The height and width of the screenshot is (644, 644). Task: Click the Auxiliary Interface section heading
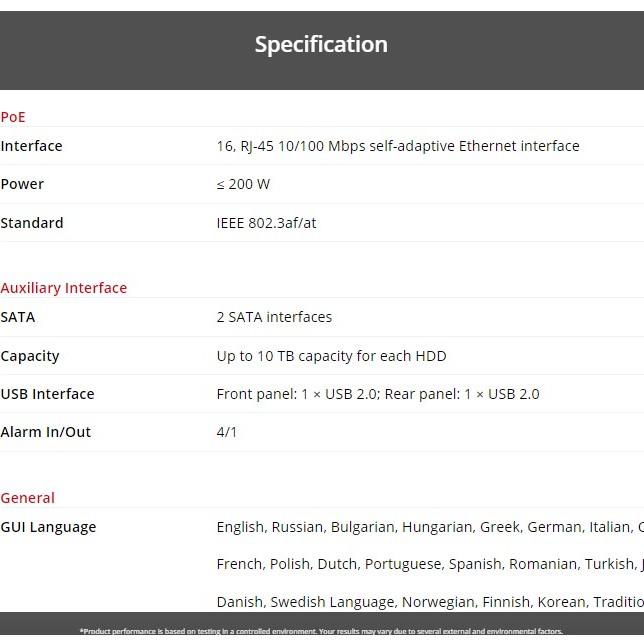pyautogui.click(x=64, y=288)
